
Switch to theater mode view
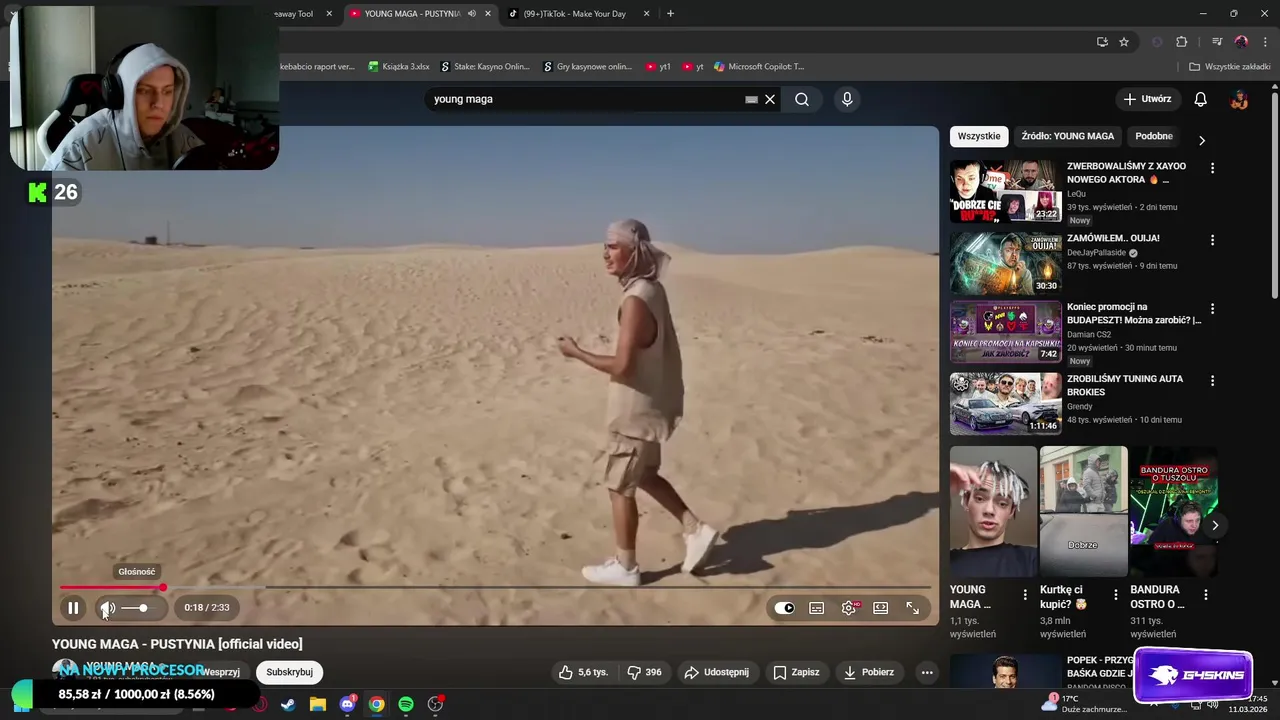point(881,608)
